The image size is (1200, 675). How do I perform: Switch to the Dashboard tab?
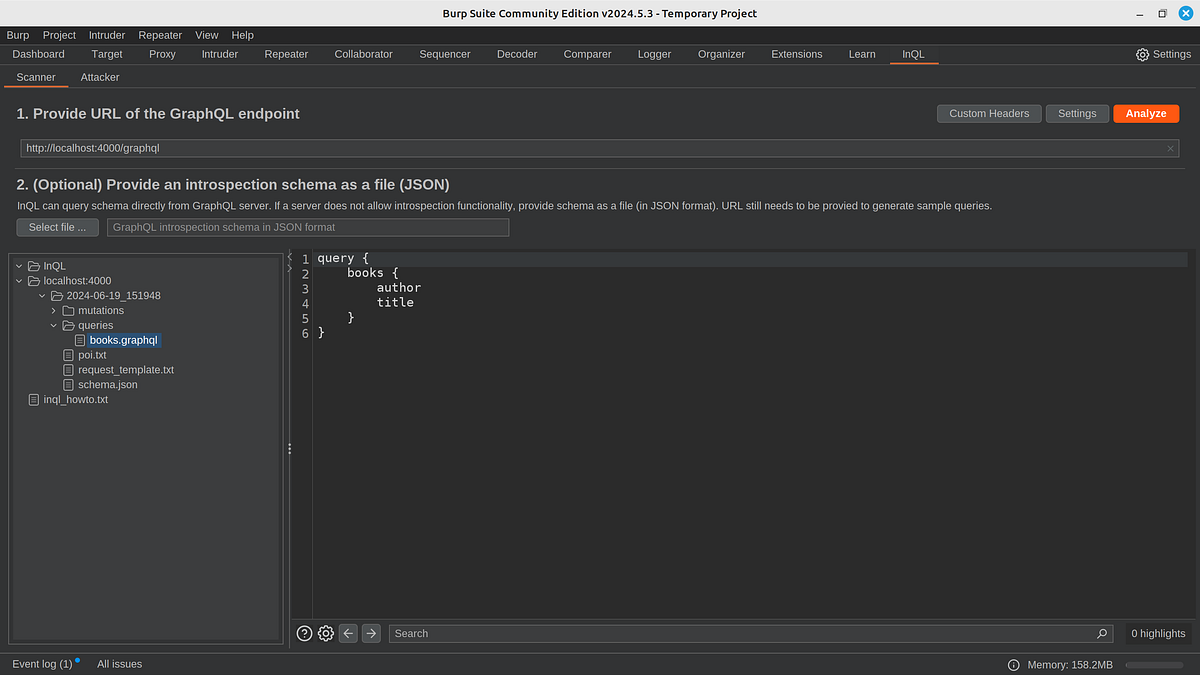(x=38, y=54)
